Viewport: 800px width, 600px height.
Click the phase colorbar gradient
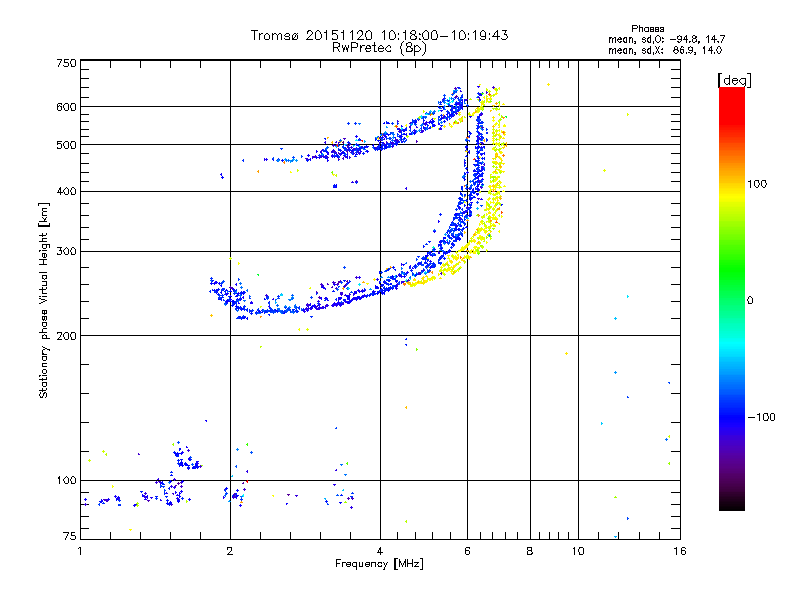[732, 298]
